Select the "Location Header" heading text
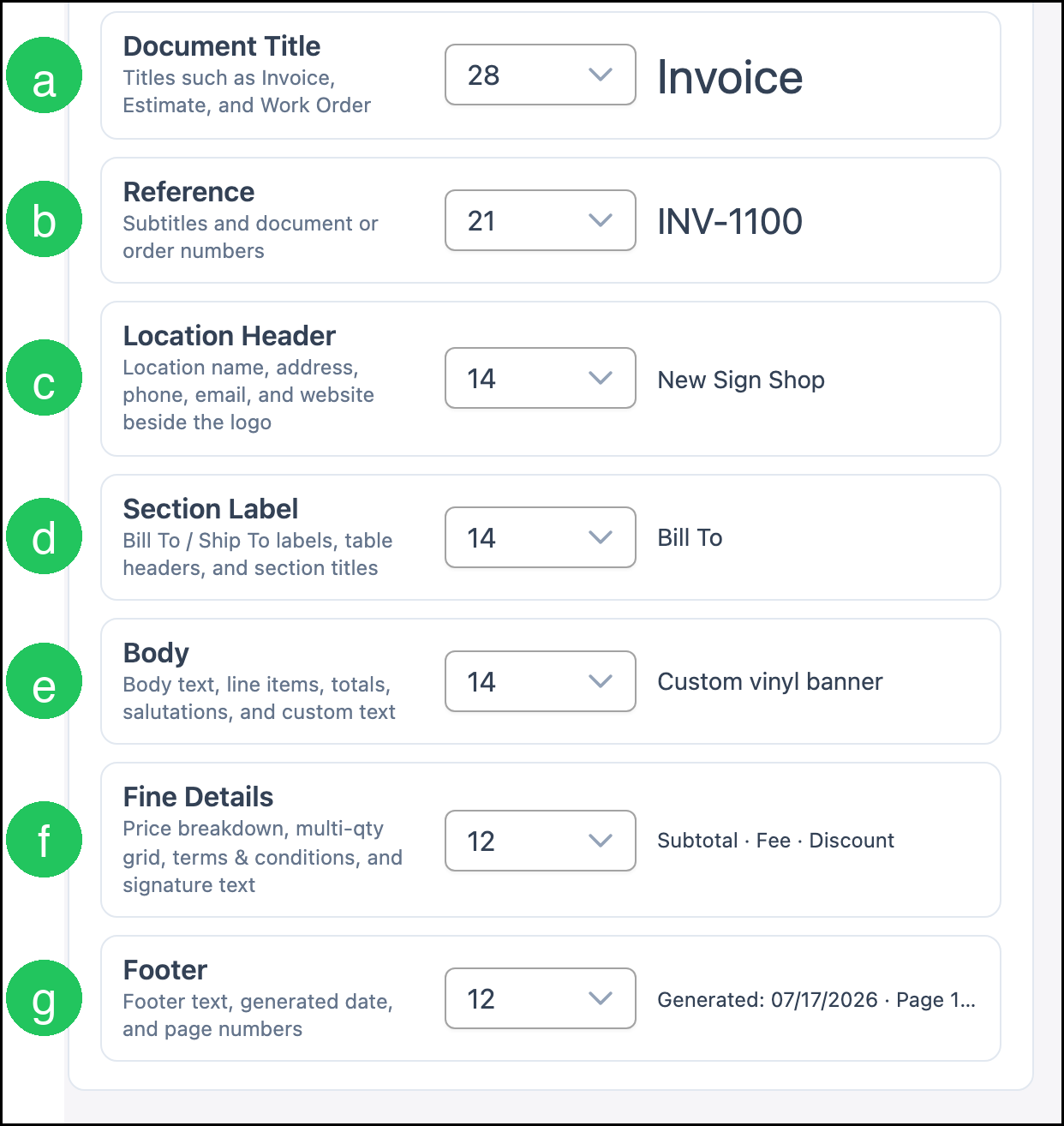The image size is (1064, 1126). (230, 336)
